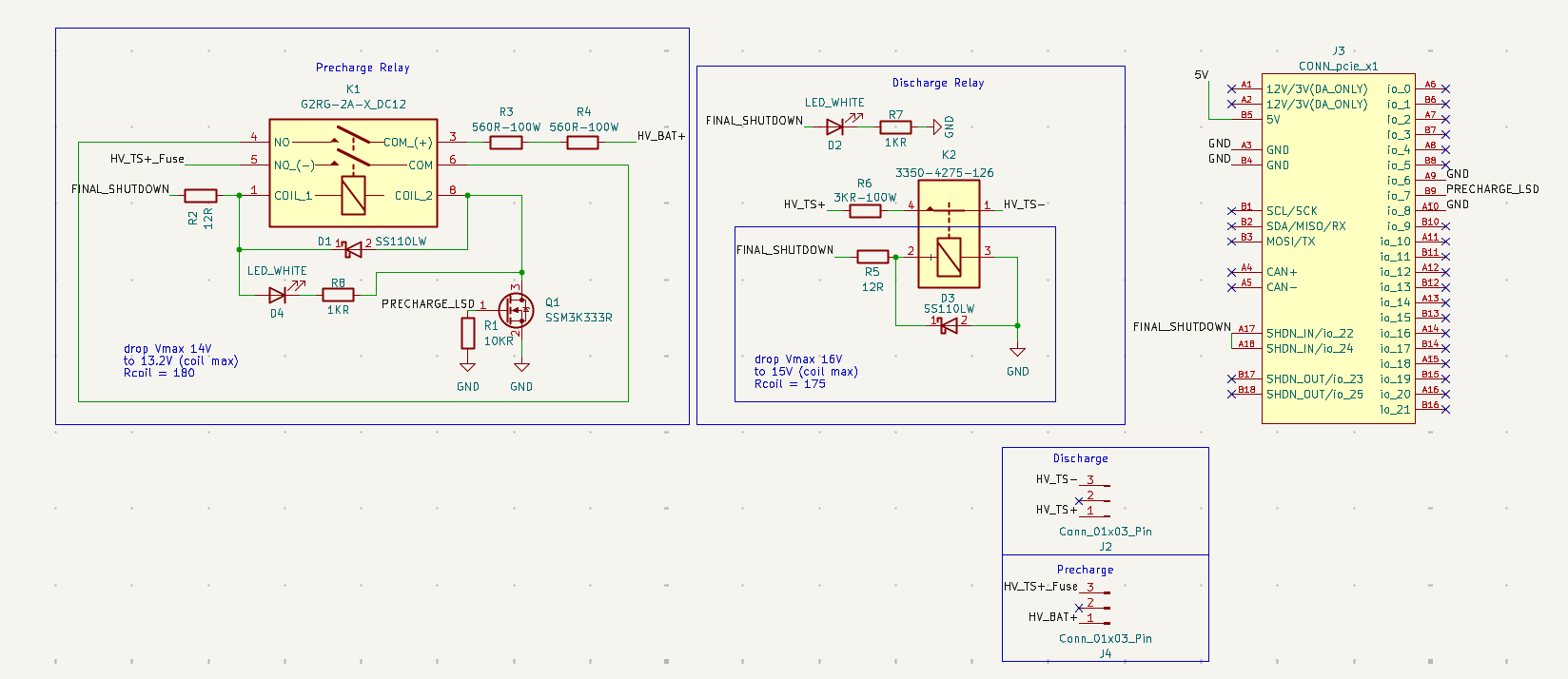The width and height of the screenshot is (1568, 679).
Task: Click HV_TS- label at K2 pin 1
Action: click(1025, 204)
